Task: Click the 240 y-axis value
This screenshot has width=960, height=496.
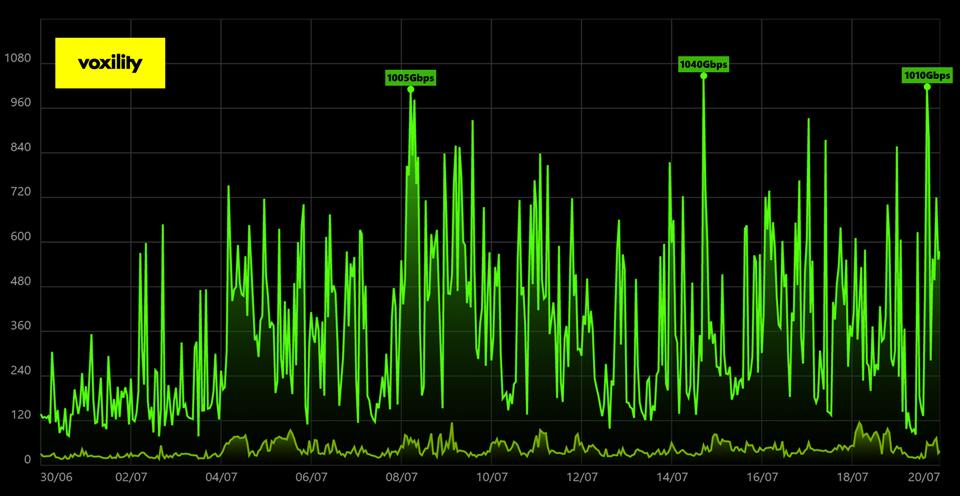Action: [x=21, y=370]
